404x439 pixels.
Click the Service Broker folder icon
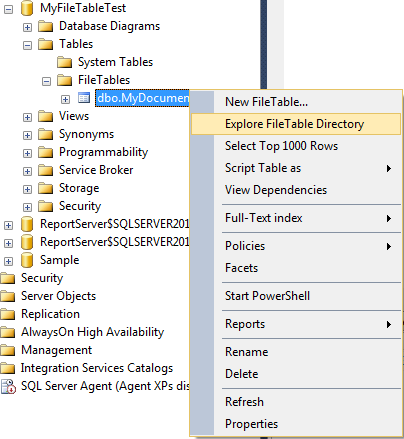click(x=46, y=170)
